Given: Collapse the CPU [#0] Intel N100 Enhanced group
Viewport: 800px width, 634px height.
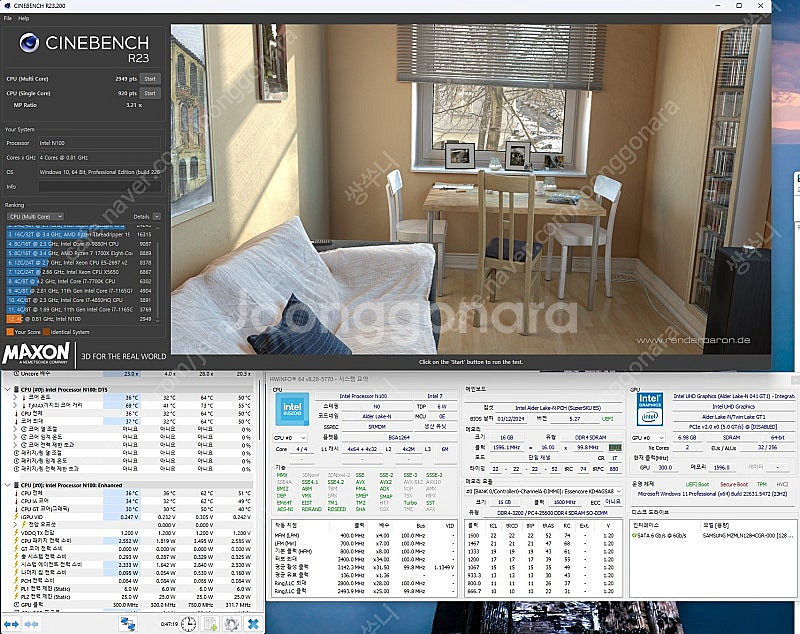Looking at the screenshot, I should [7, 485].
